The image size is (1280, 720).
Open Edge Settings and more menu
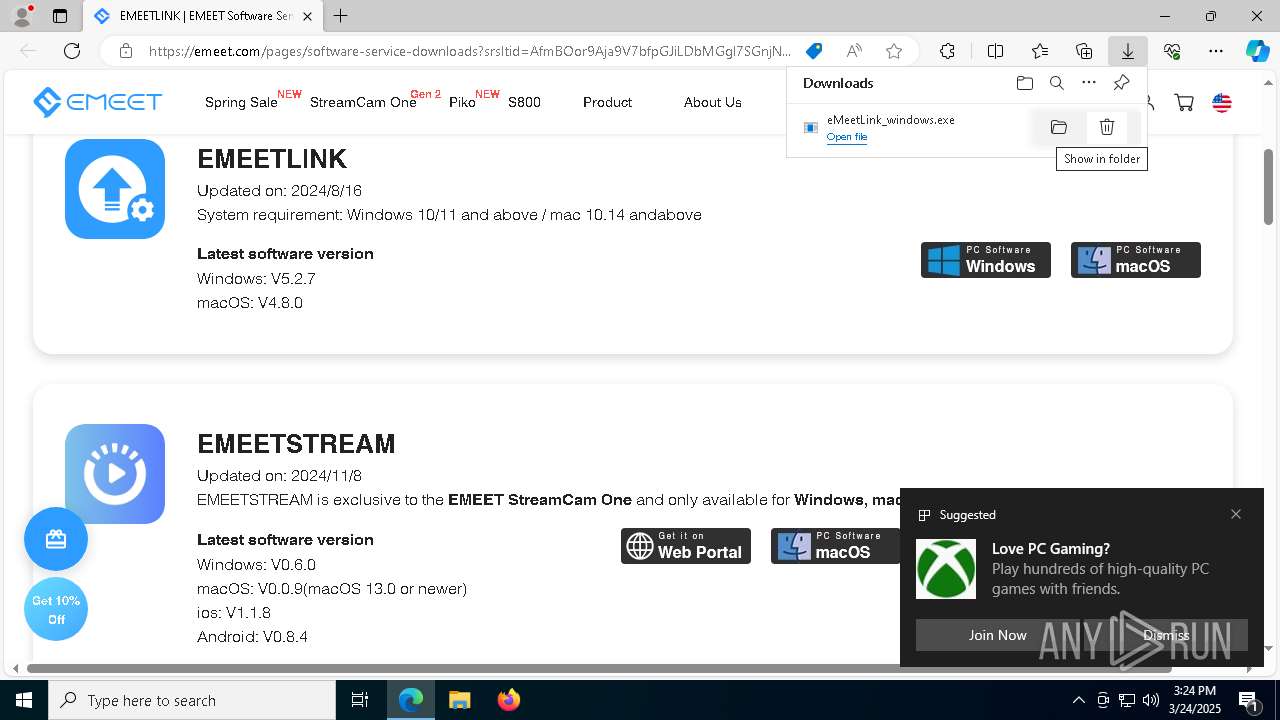[x=1216, y=51]
